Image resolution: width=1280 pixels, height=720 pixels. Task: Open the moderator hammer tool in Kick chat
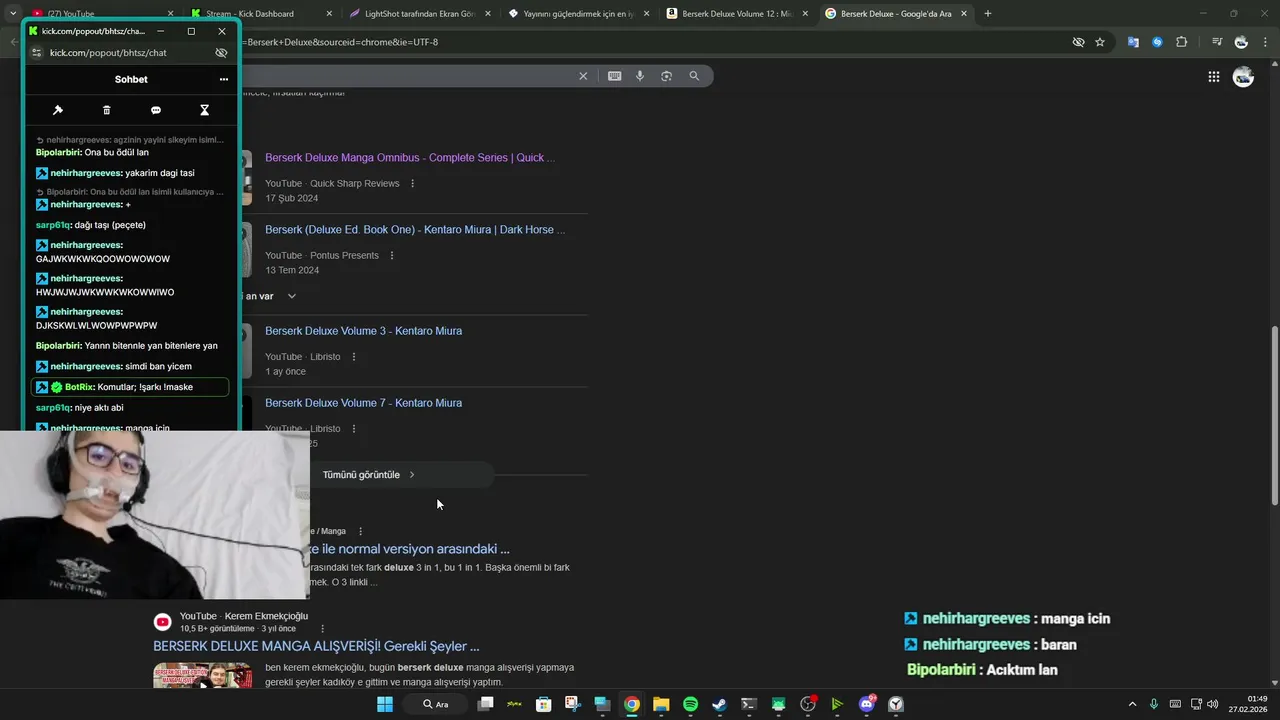pyautogui.click(x=58, y=110)
